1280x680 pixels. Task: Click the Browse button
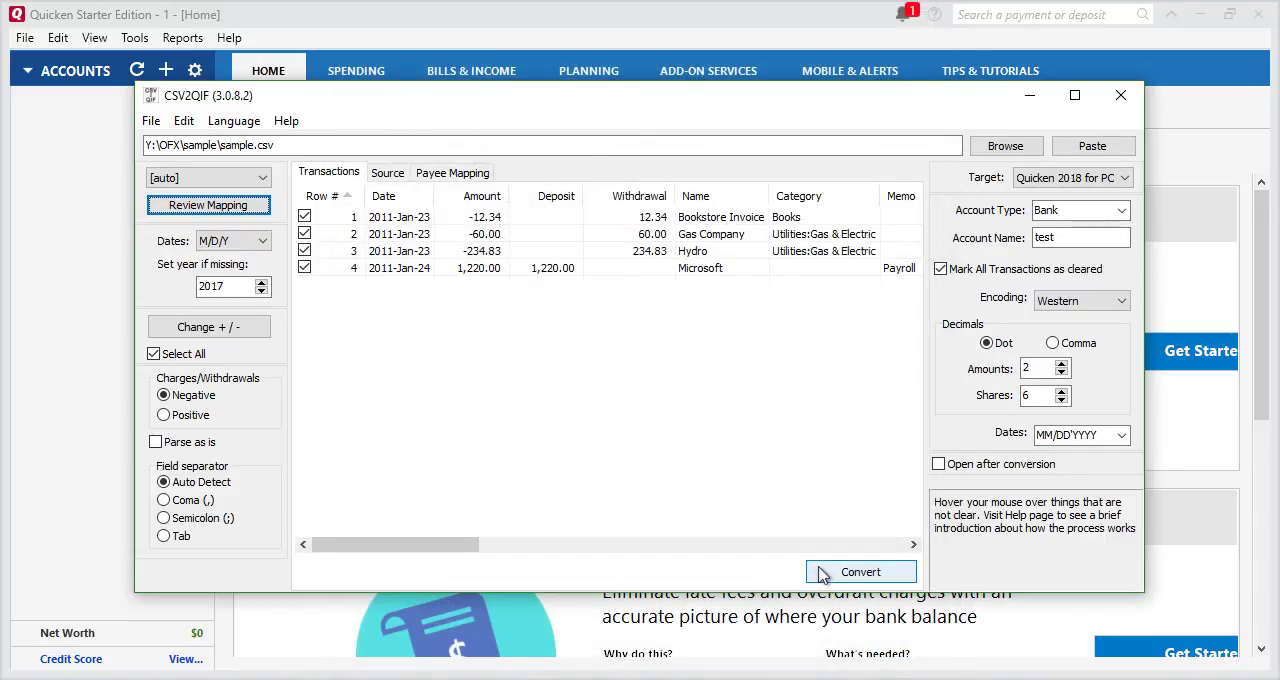point(1006,145)
